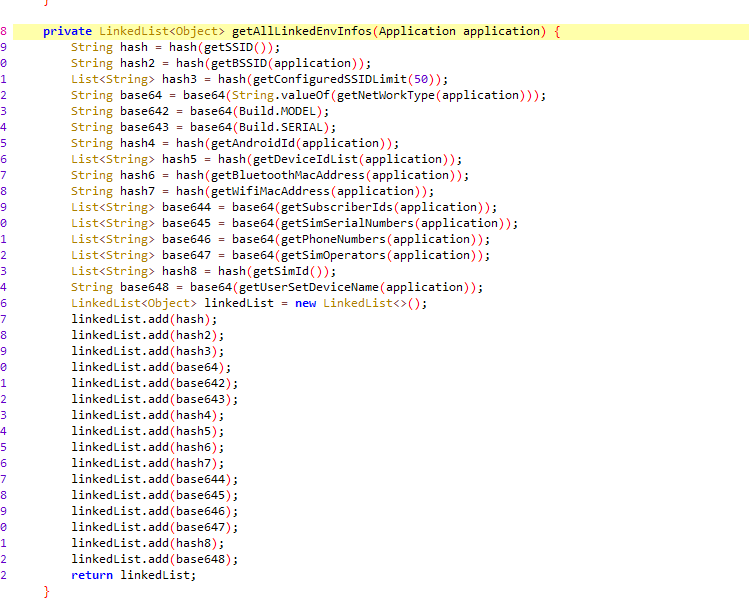Click linkedList.add(base648) statement
The width and height of the screenshot is (749, 603).
[155, 560]
